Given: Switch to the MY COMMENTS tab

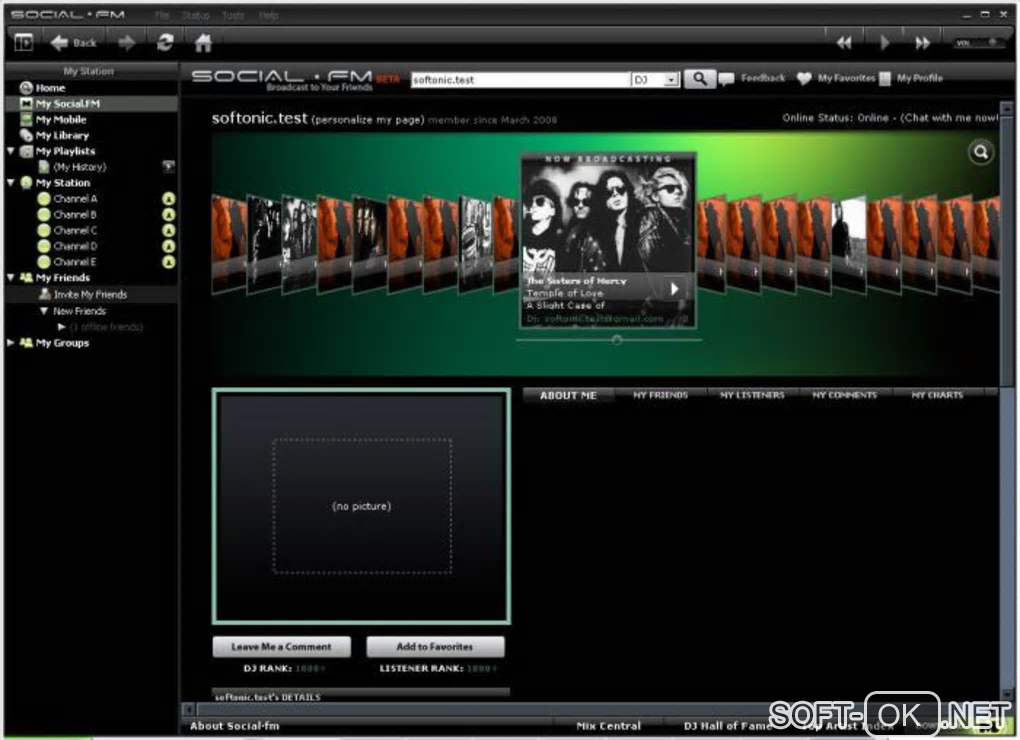Looking at the screenshot, I should 844,395.
